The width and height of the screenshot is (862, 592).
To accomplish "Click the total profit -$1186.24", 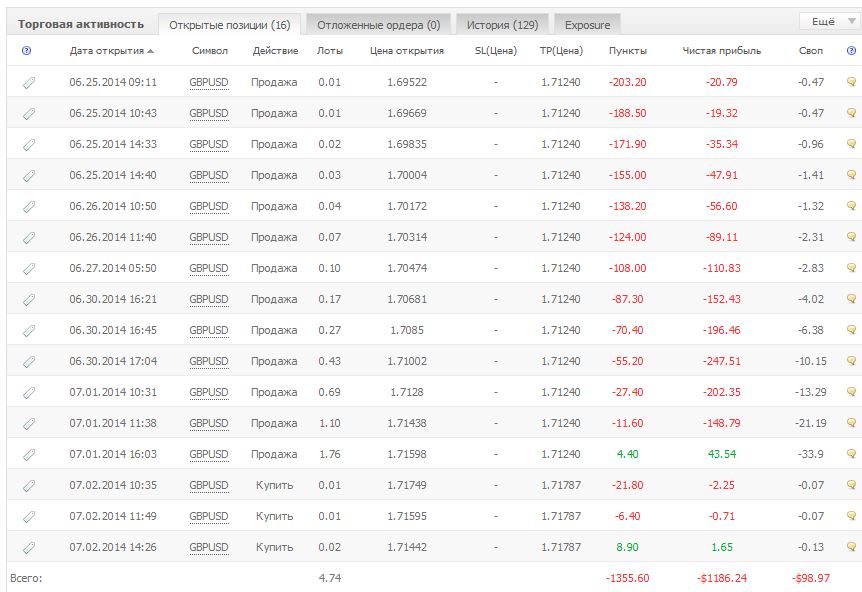I will (722, 578).
